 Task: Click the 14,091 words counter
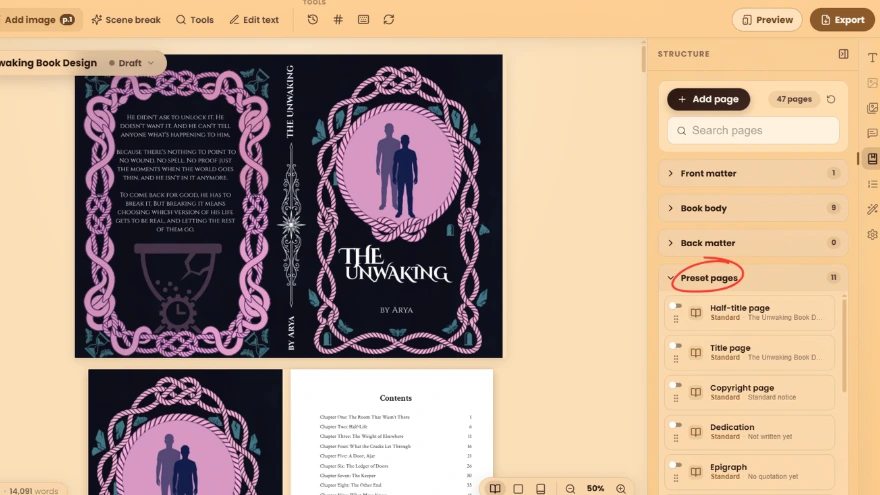pos(34,491)
